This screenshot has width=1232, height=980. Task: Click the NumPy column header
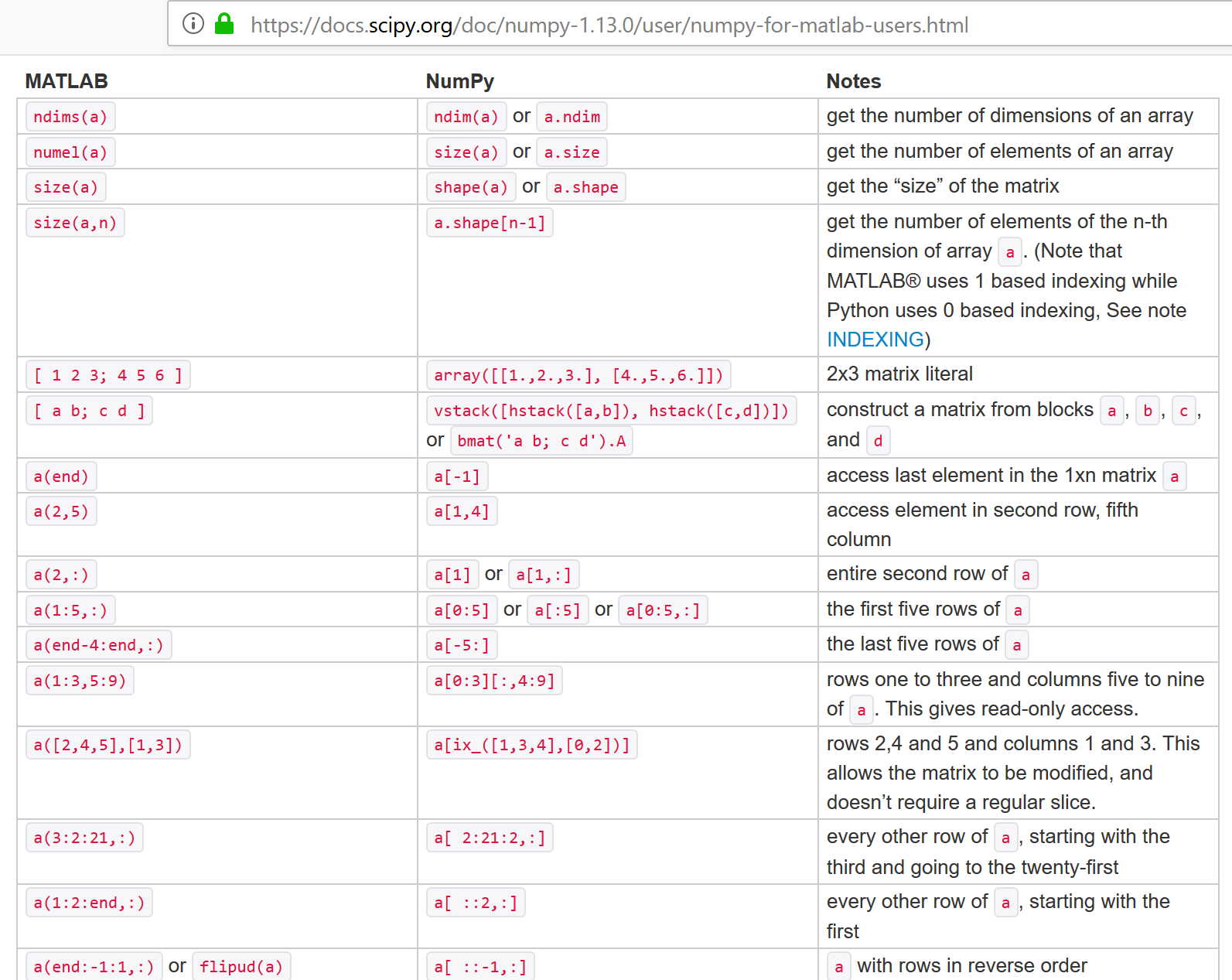coord(459,81)
